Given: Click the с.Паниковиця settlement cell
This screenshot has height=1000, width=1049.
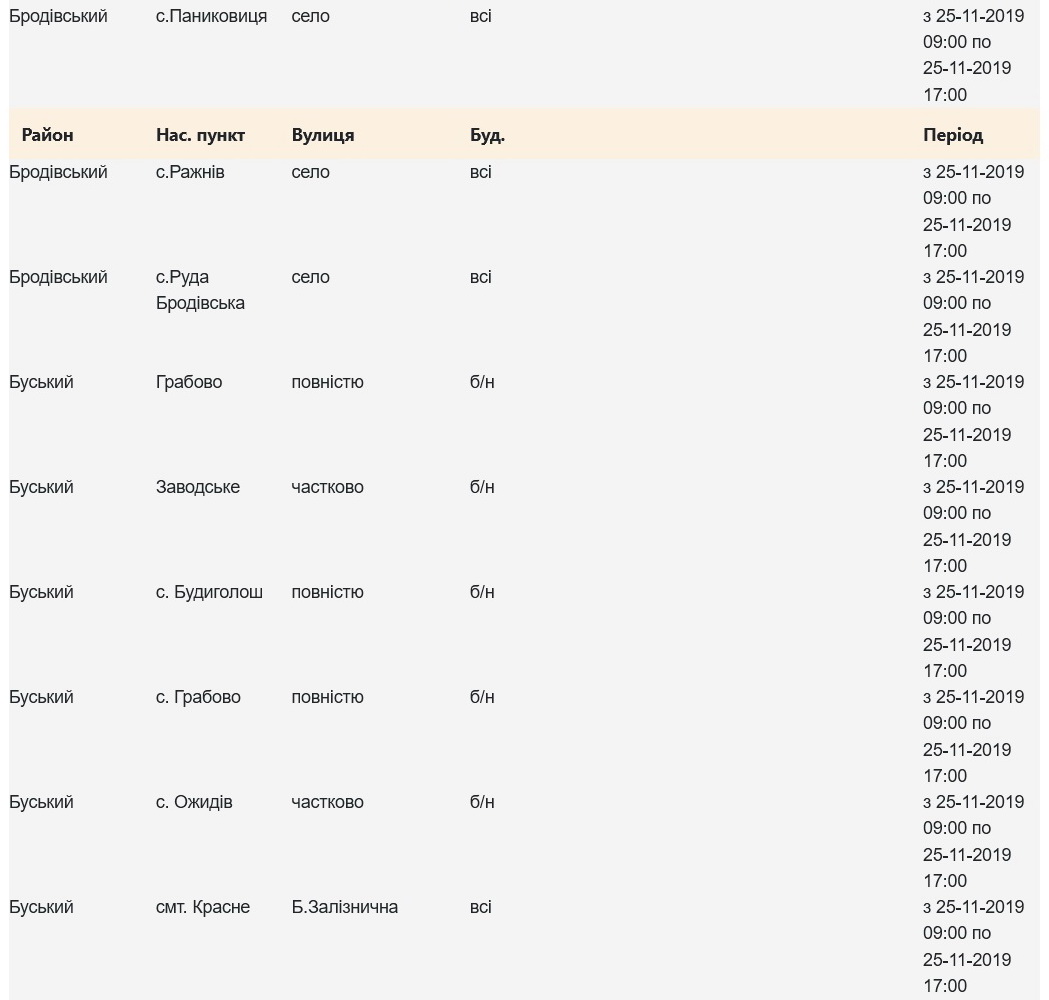Looking at the screenshot, I should tap(211, 17).
